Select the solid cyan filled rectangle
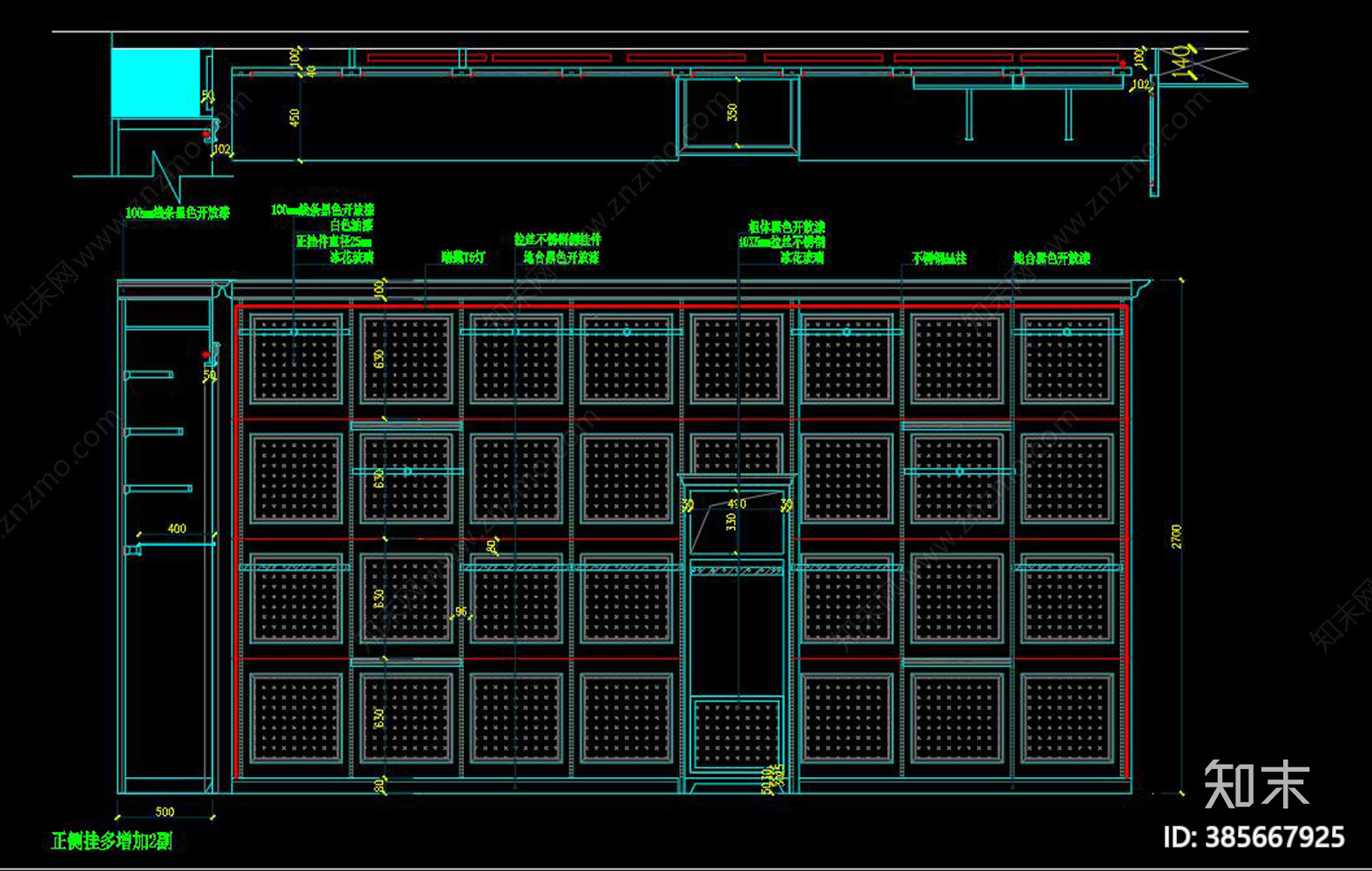The image size is (1372, 871). click(156, 83)
